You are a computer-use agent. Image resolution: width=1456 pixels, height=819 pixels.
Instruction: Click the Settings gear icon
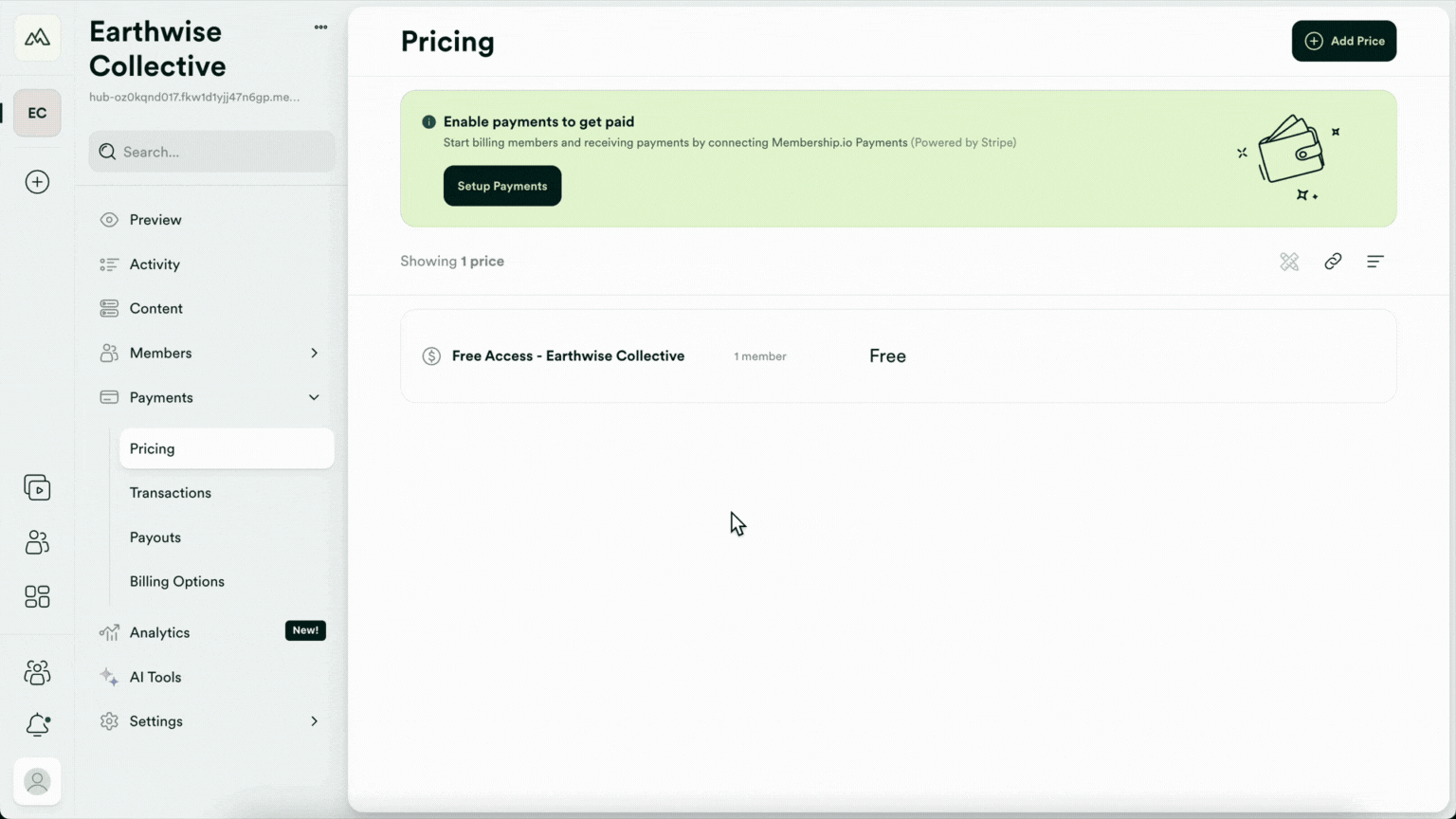(x=109, y=721)
